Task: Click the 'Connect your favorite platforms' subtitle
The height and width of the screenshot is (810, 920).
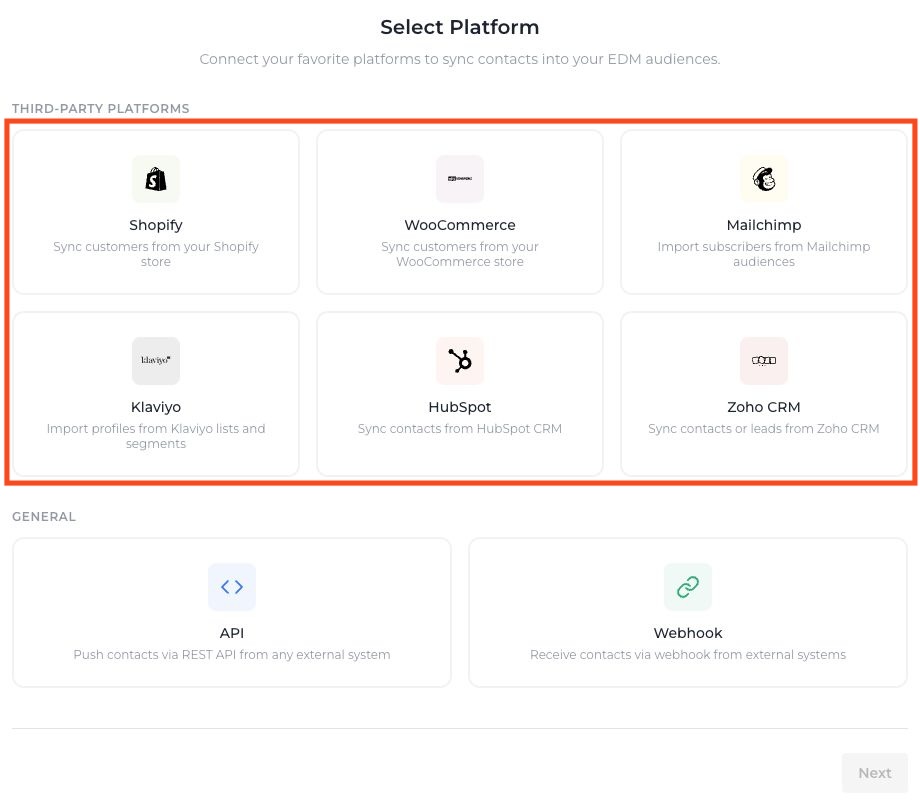Action: pyautogui.click(x=459, y=59)
